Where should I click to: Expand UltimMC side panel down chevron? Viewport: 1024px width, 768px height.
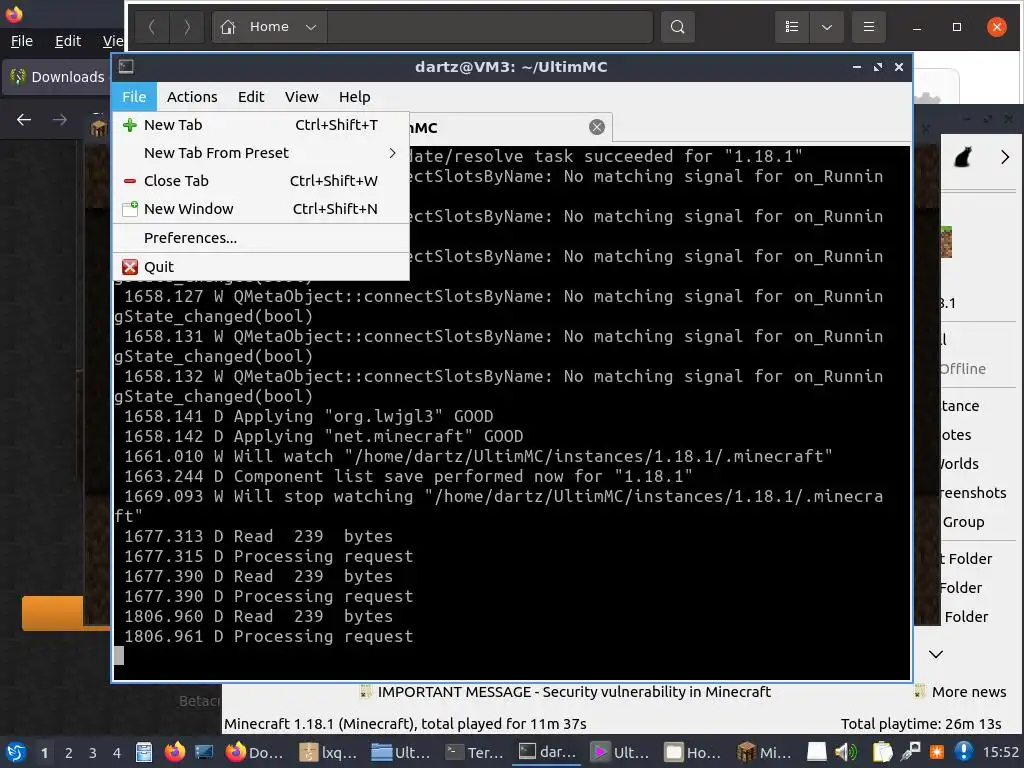tap(936, 654)
